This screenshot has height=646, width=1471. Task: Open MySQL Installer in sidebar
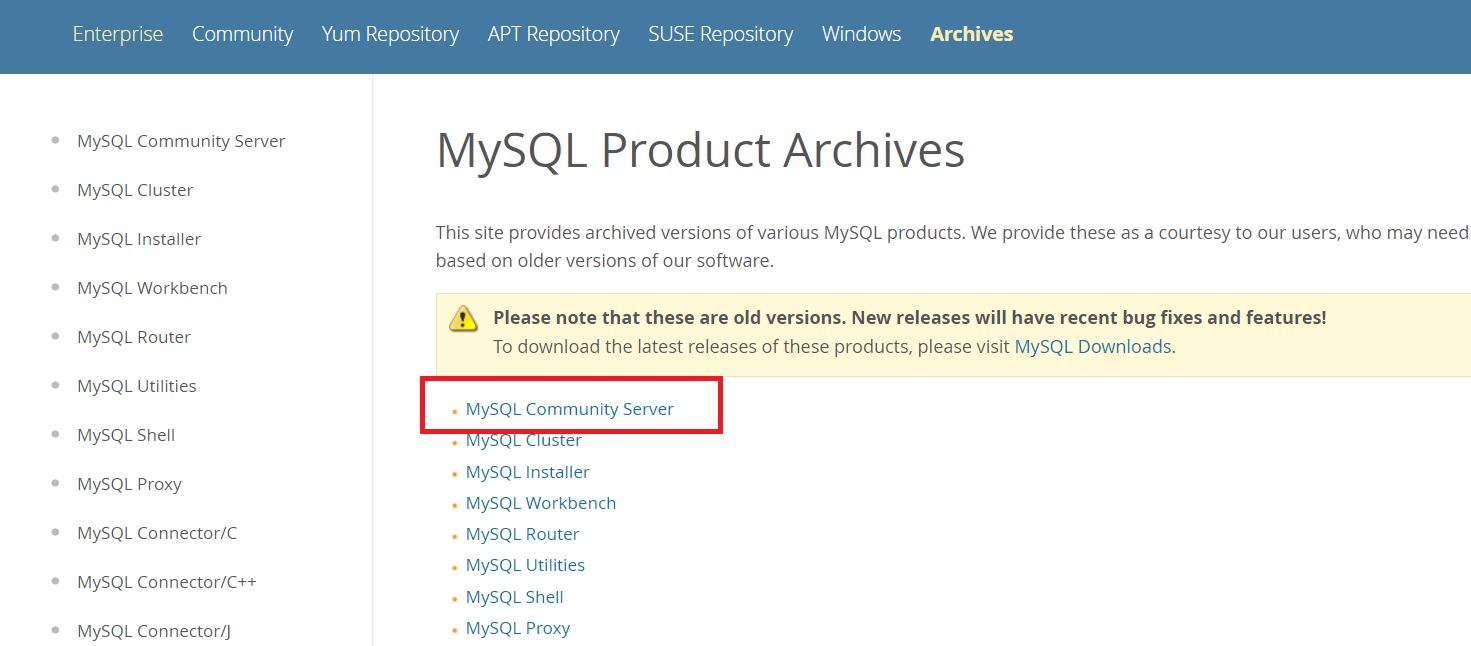[x=139, y=239]
